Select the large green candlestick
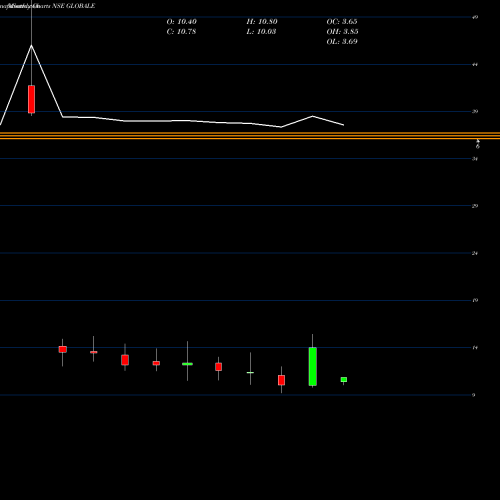500x500 pixels. [x=313, y=367]
